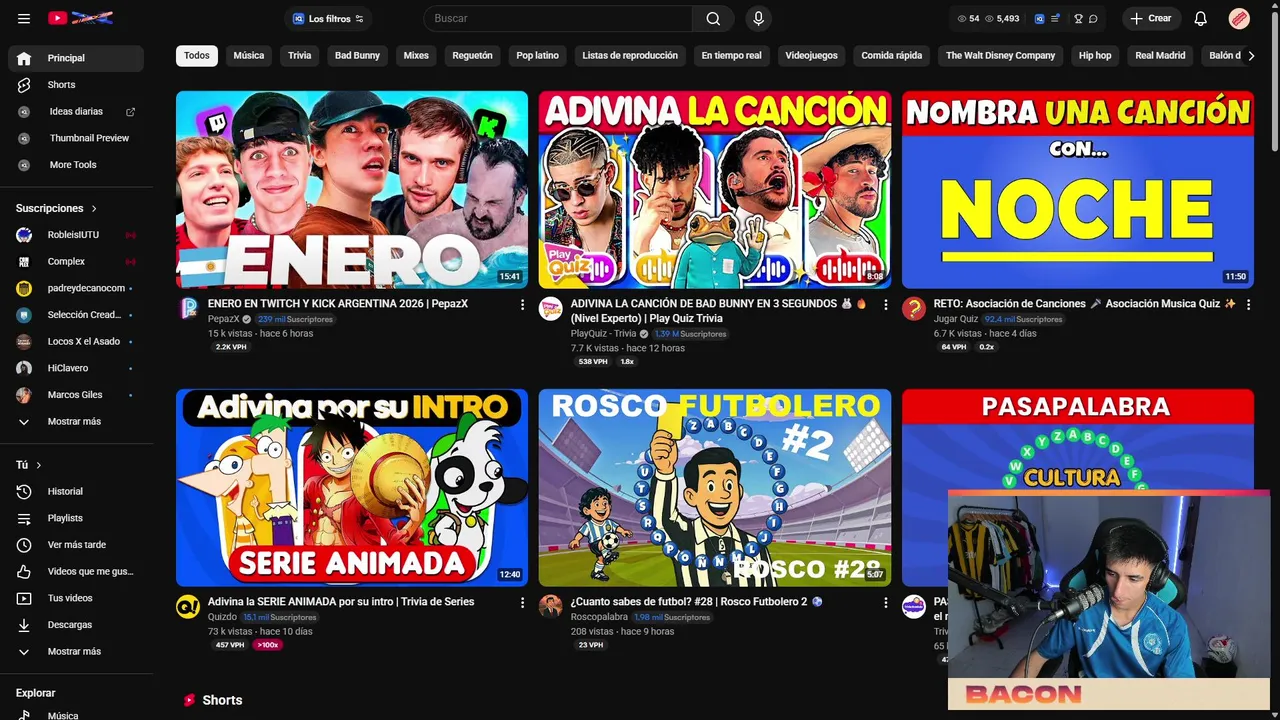
Task: Open Thumbnail Preview tool
Action: pos(76,138)
